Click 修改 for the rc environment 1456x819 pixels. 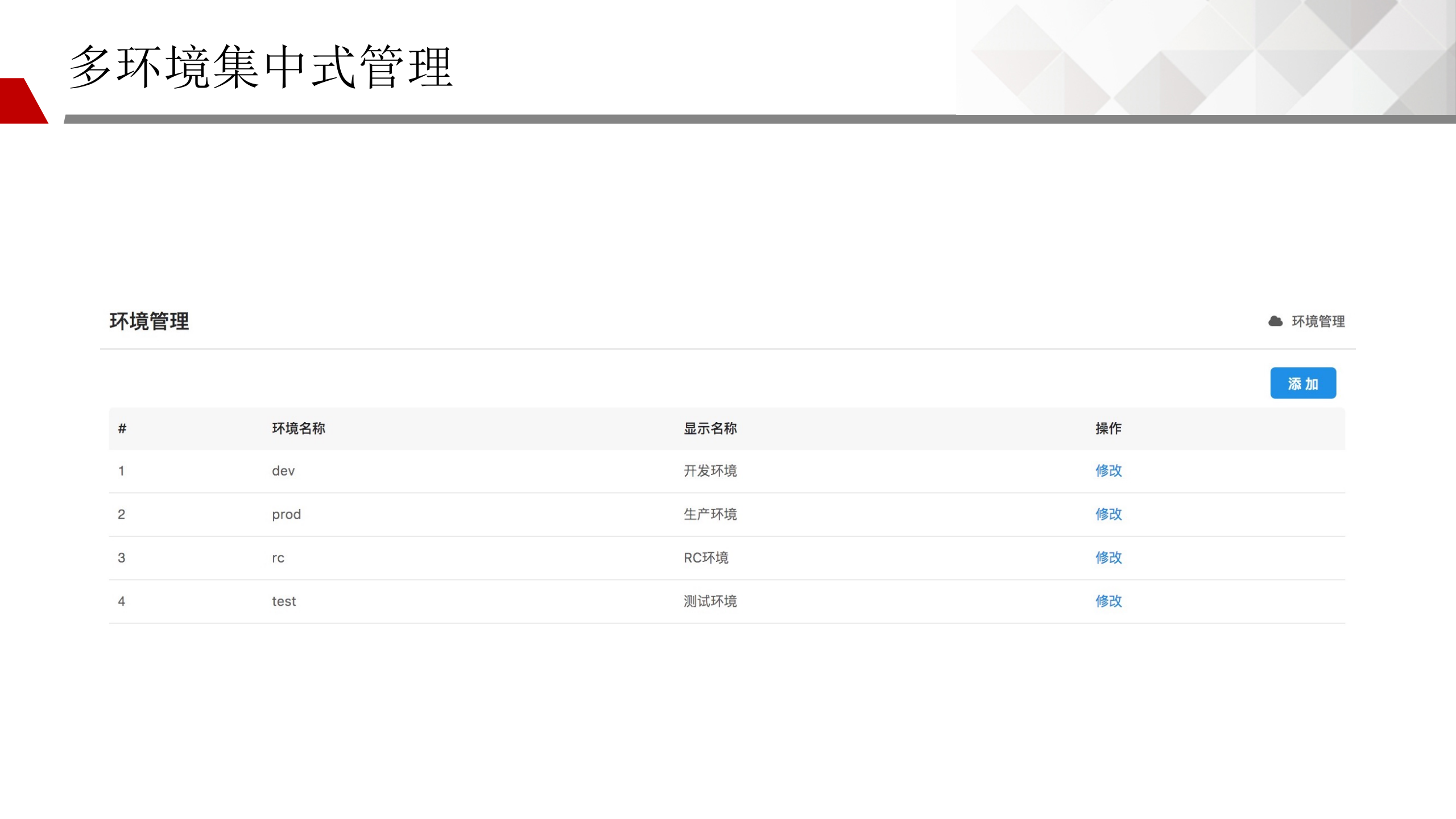[x=1108, y=558]
